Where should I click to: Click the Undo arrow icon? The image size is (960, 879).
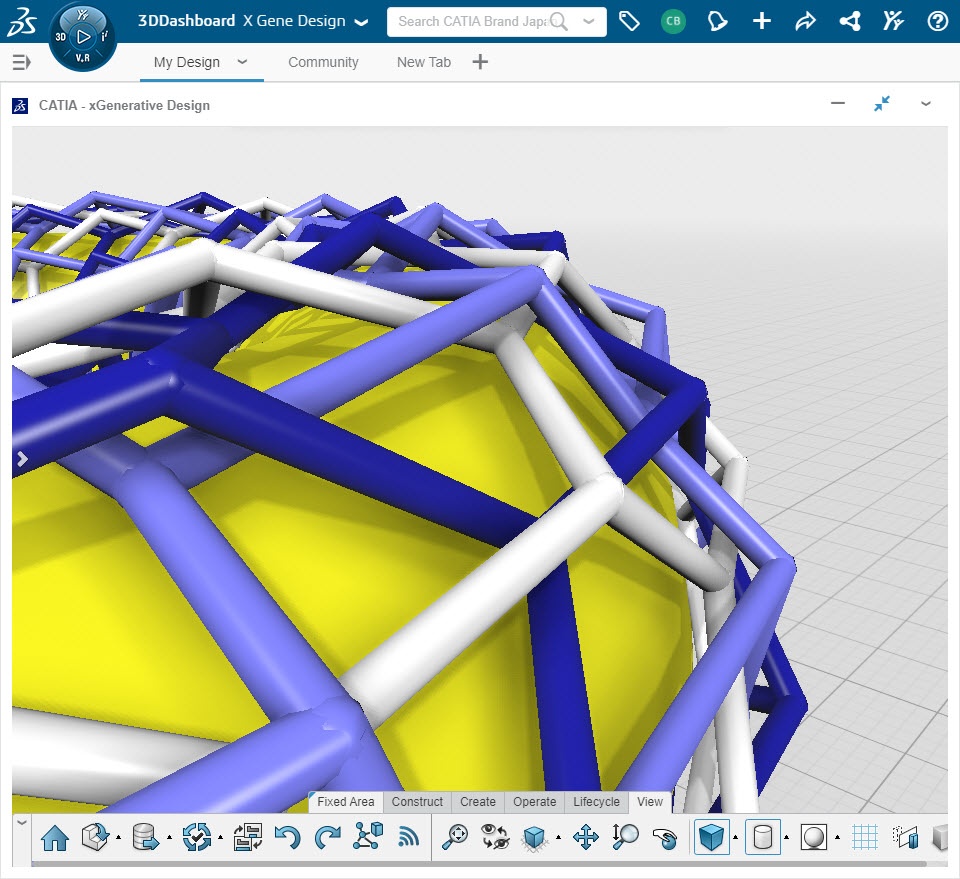(x=287, y=837)
